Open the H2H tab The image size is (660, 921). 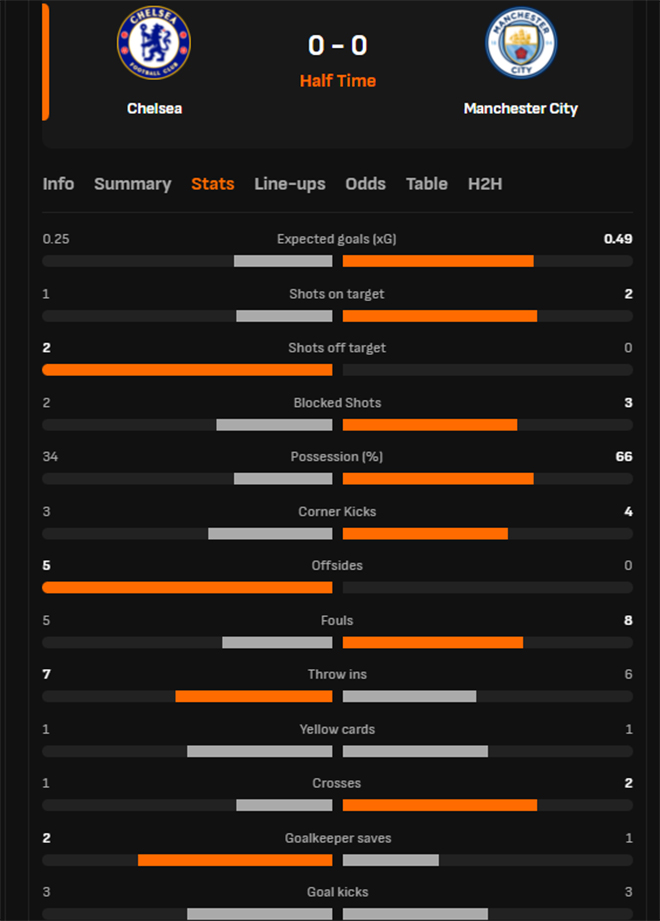point(485,184)
